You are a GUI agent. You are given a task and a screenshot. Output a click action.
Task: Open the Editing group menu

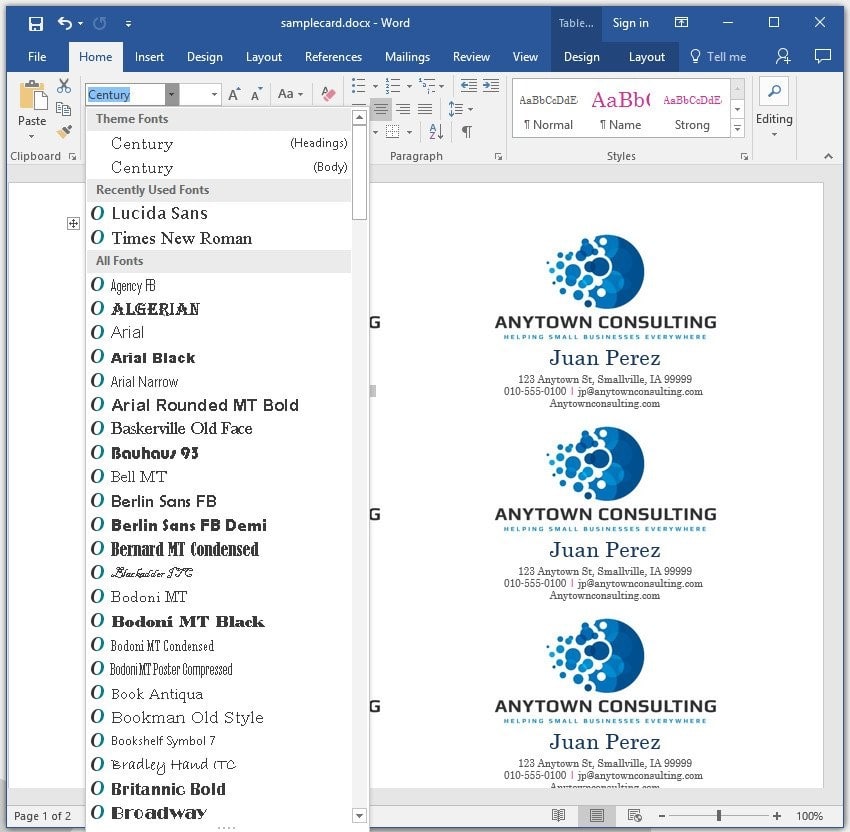tap(774, 108)
